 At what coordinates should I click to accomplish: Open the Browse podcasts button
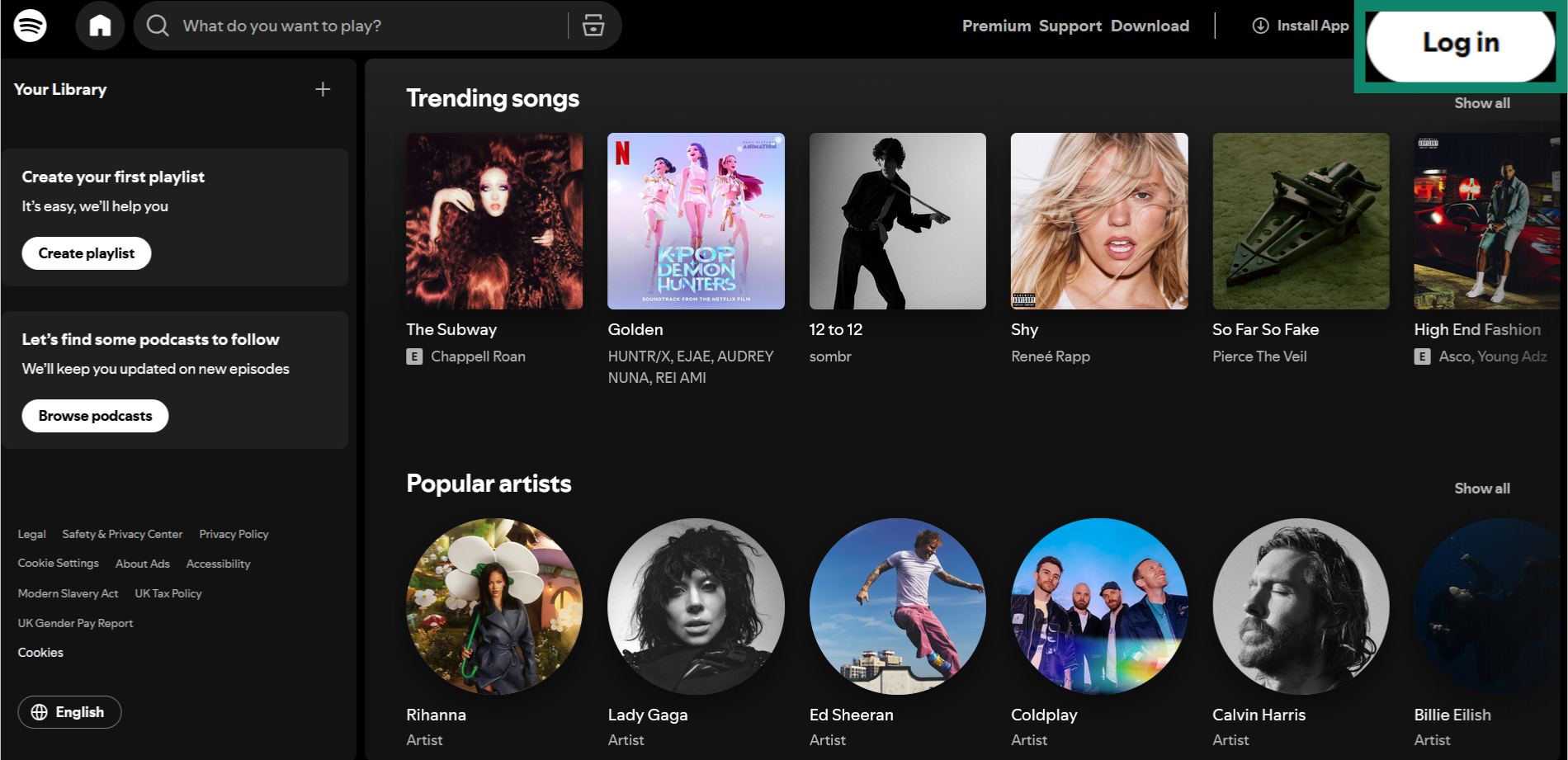(94, 415)
